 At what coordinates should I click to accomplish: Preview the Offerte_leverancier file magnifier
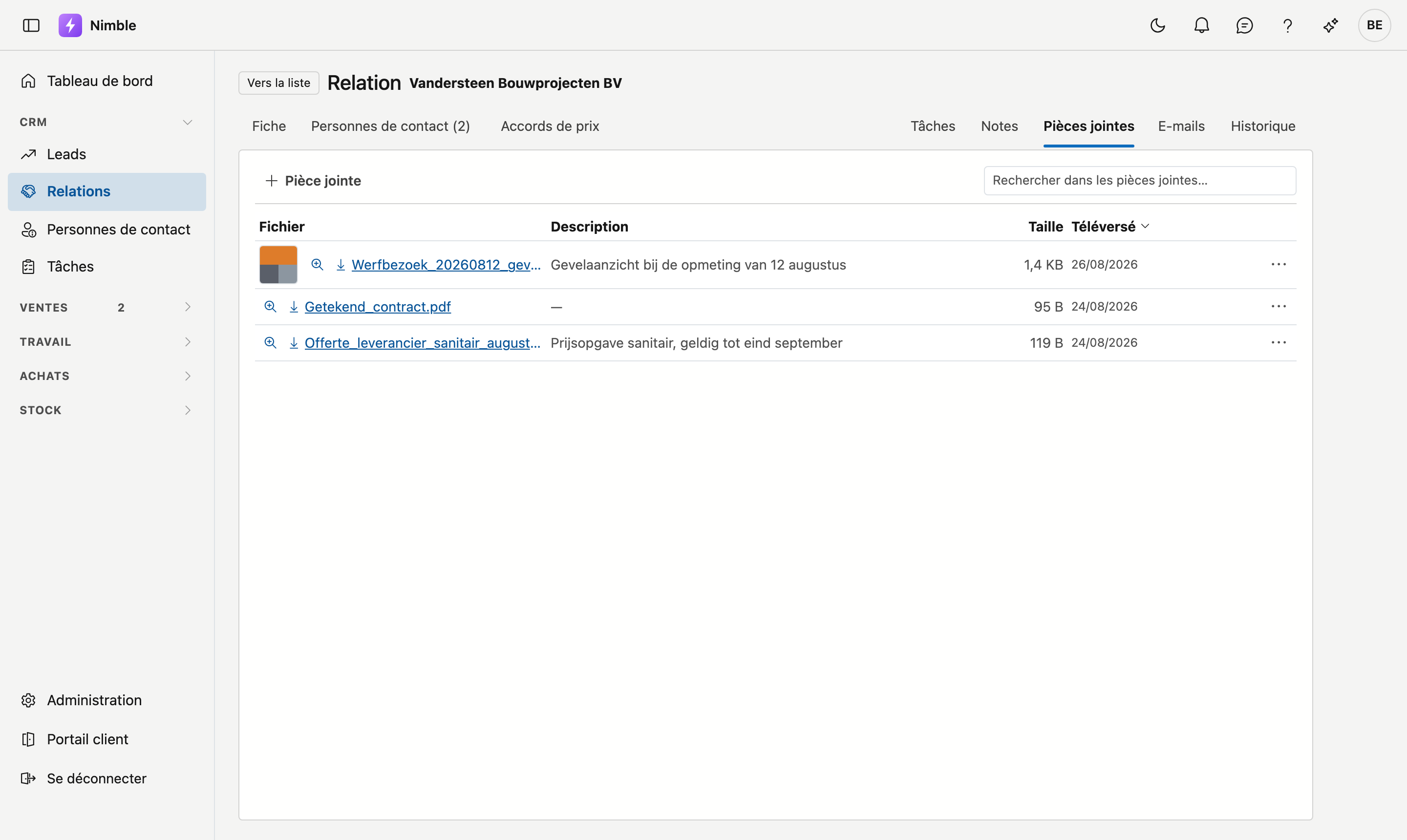pos(270,342)
